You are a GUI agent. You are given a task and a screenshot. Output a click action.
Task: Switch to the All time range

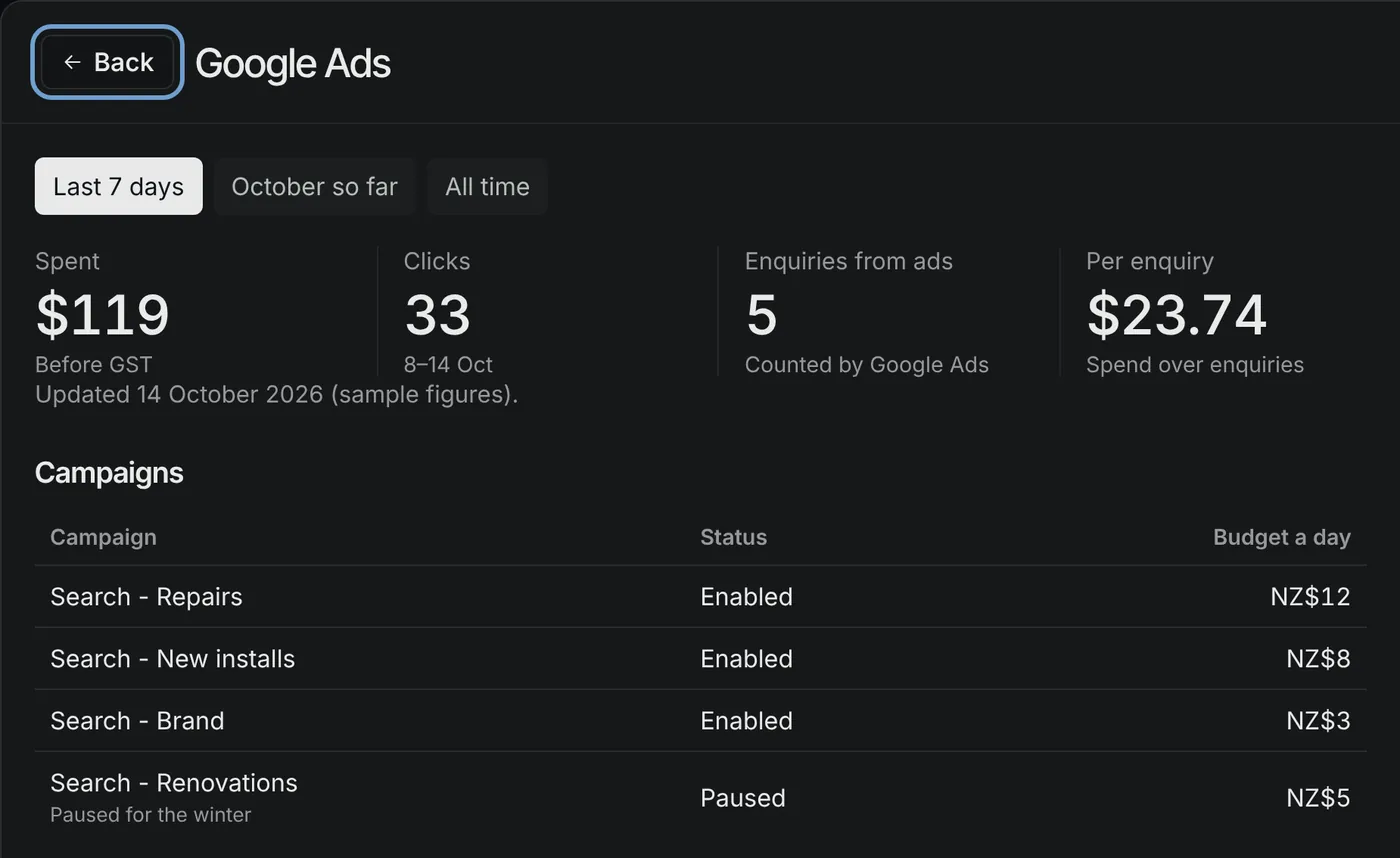tap(487, 186)
